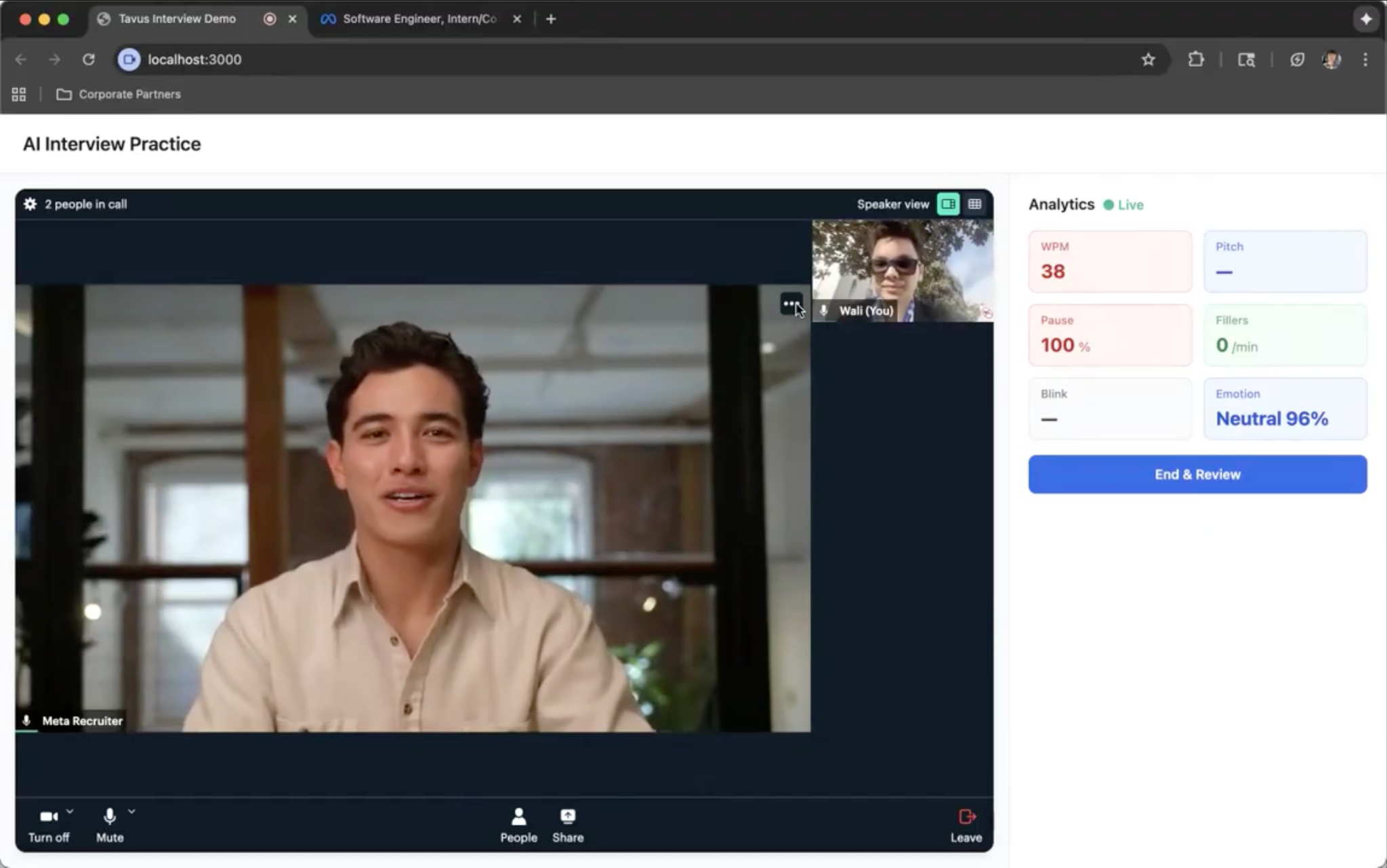Click End & Review button
This screenshot has width=1387, height=868.
pos(1197,474)
